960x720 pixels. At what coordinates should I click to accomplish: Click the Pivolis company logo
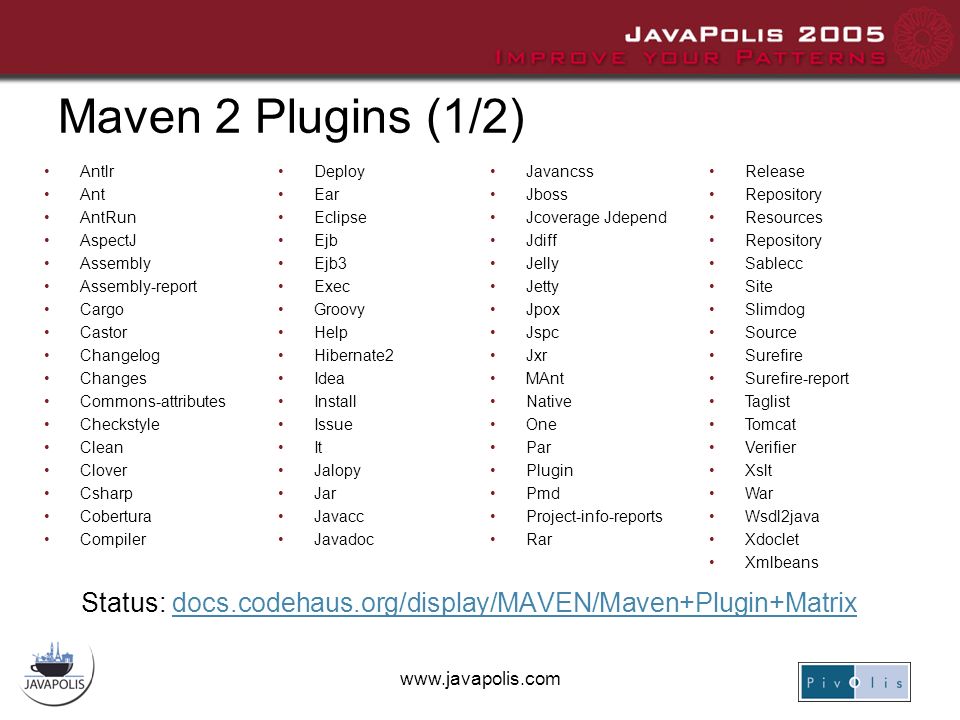854,682
